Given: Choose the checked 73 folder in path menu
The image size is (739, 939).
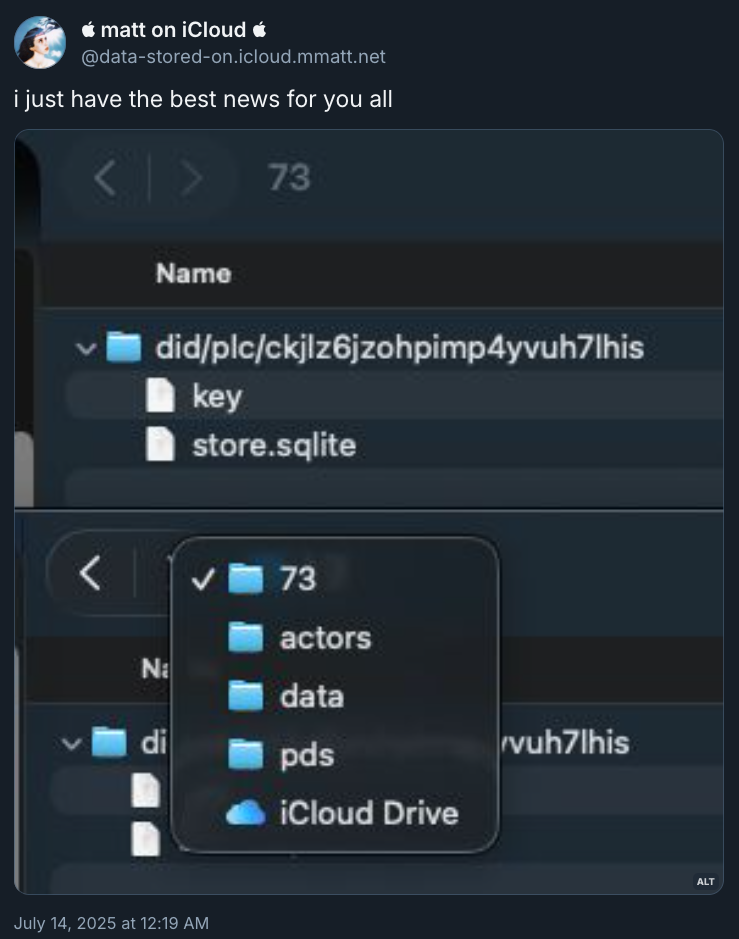Looking at the screenshot, I should point(297,578).
